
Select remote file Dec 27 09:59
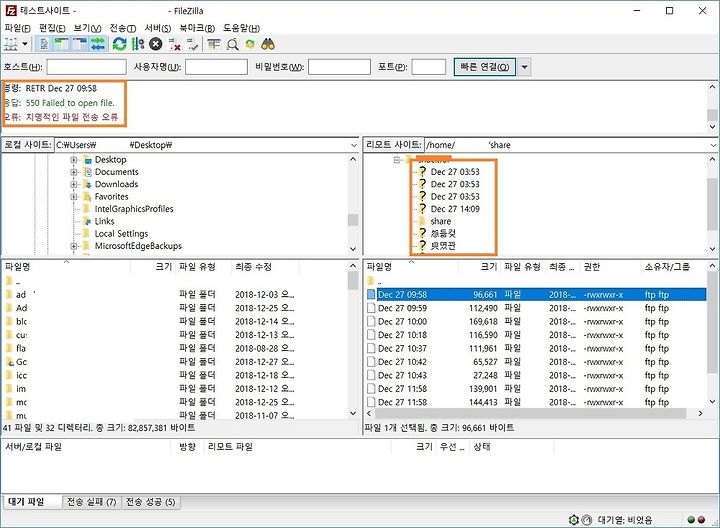(x=536, y=308)
